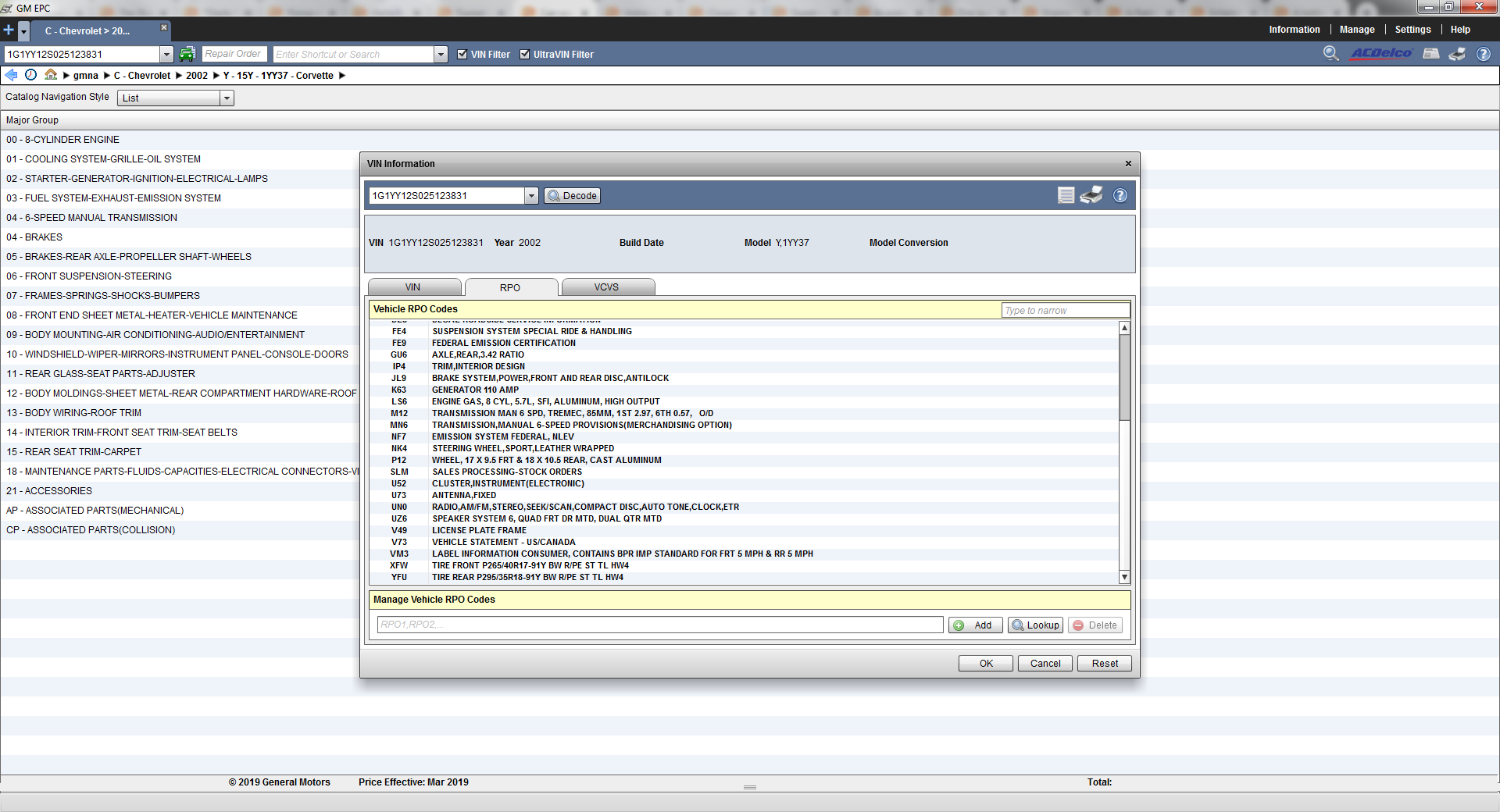Click the RPO1,RPO2 entry field
The image size is (1500, 812).
(x=660, y=625)
